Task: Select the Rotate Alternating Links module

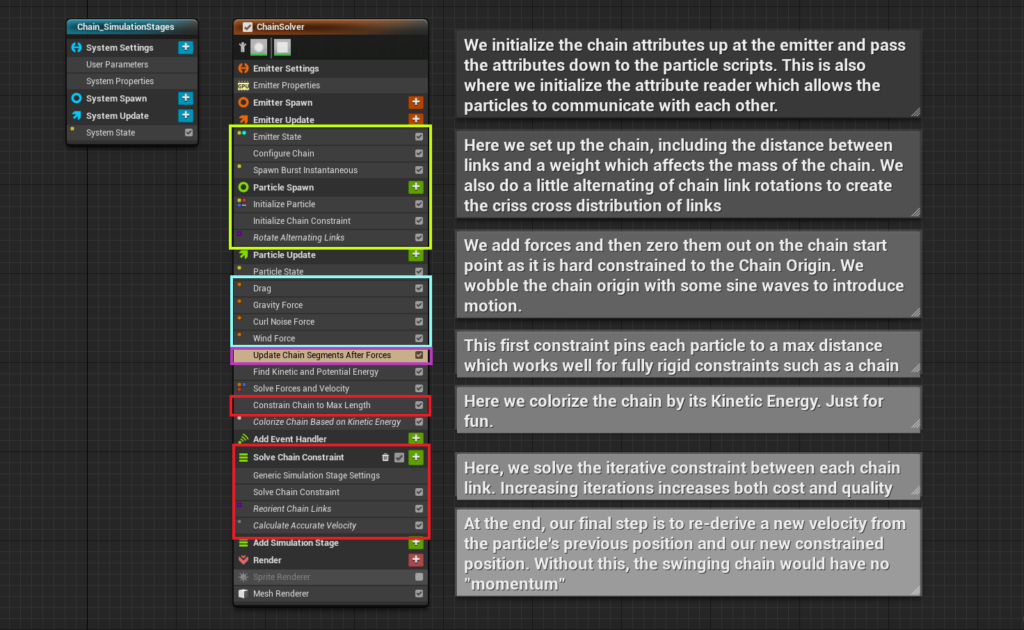Action: click(x=330, y=238)
